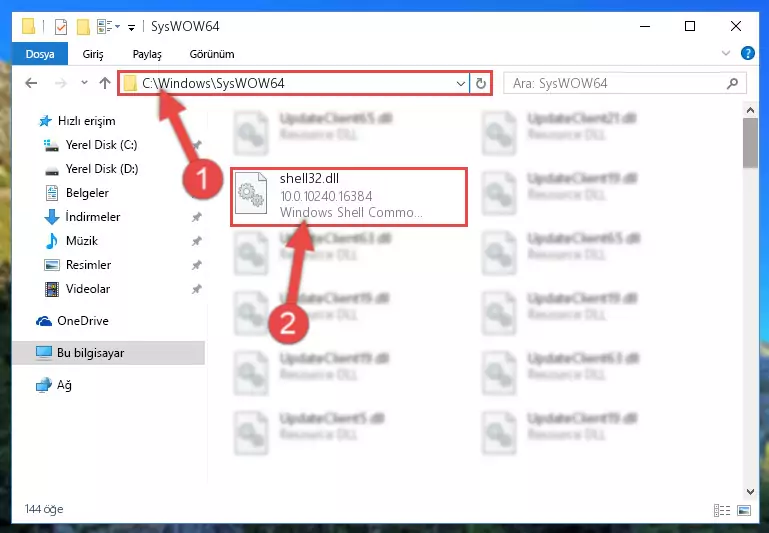The width and height of the screenshot is (769, 533).
Task: Click the Properties quick access icon
Action: tap(61, 26)
